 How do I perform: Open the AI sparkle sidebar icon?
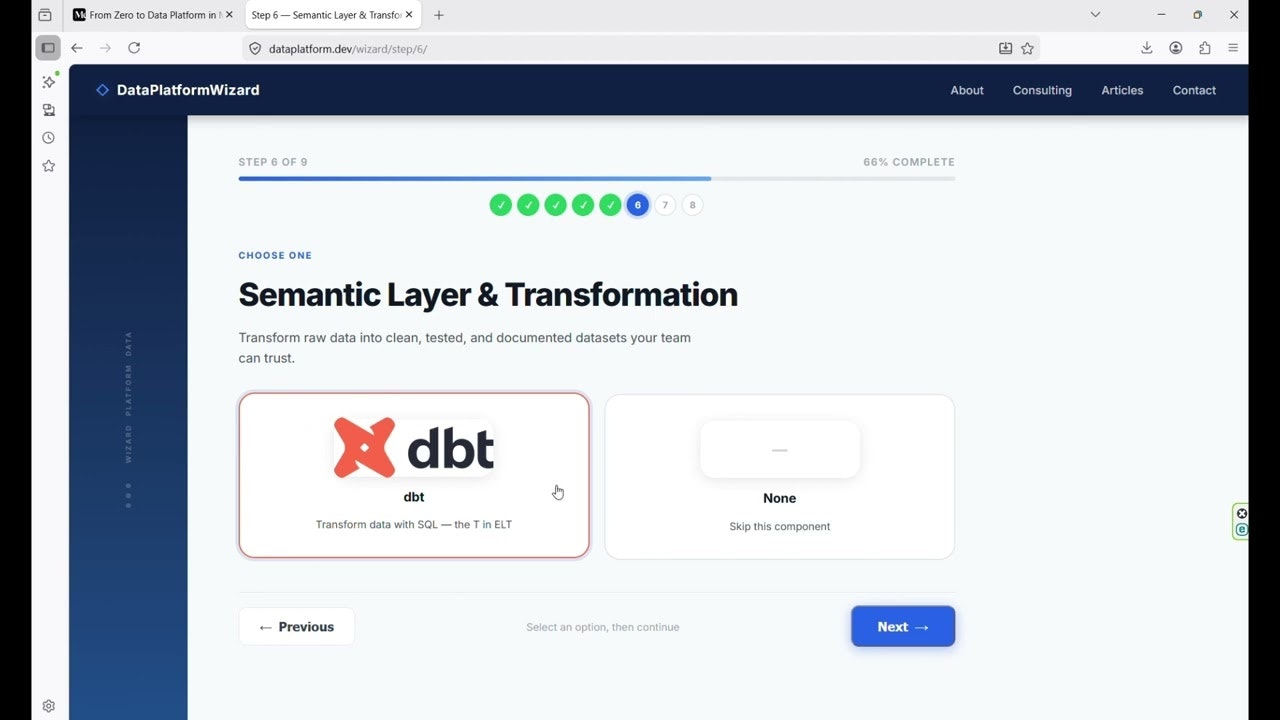pyautogui.click(x=48, y=82)
